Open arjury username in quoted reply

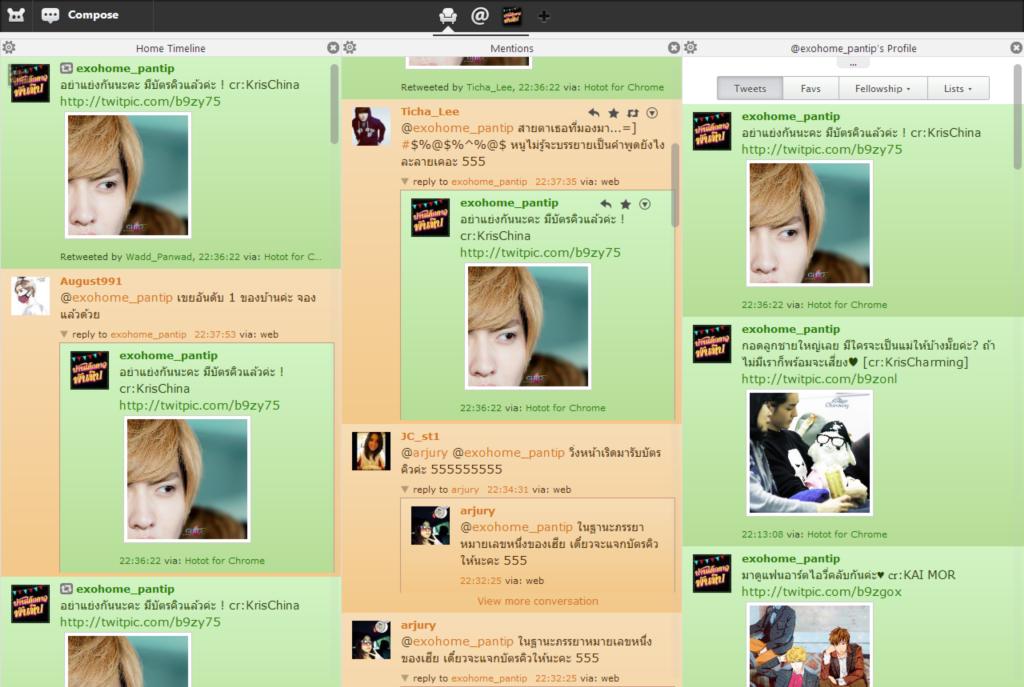477,511
